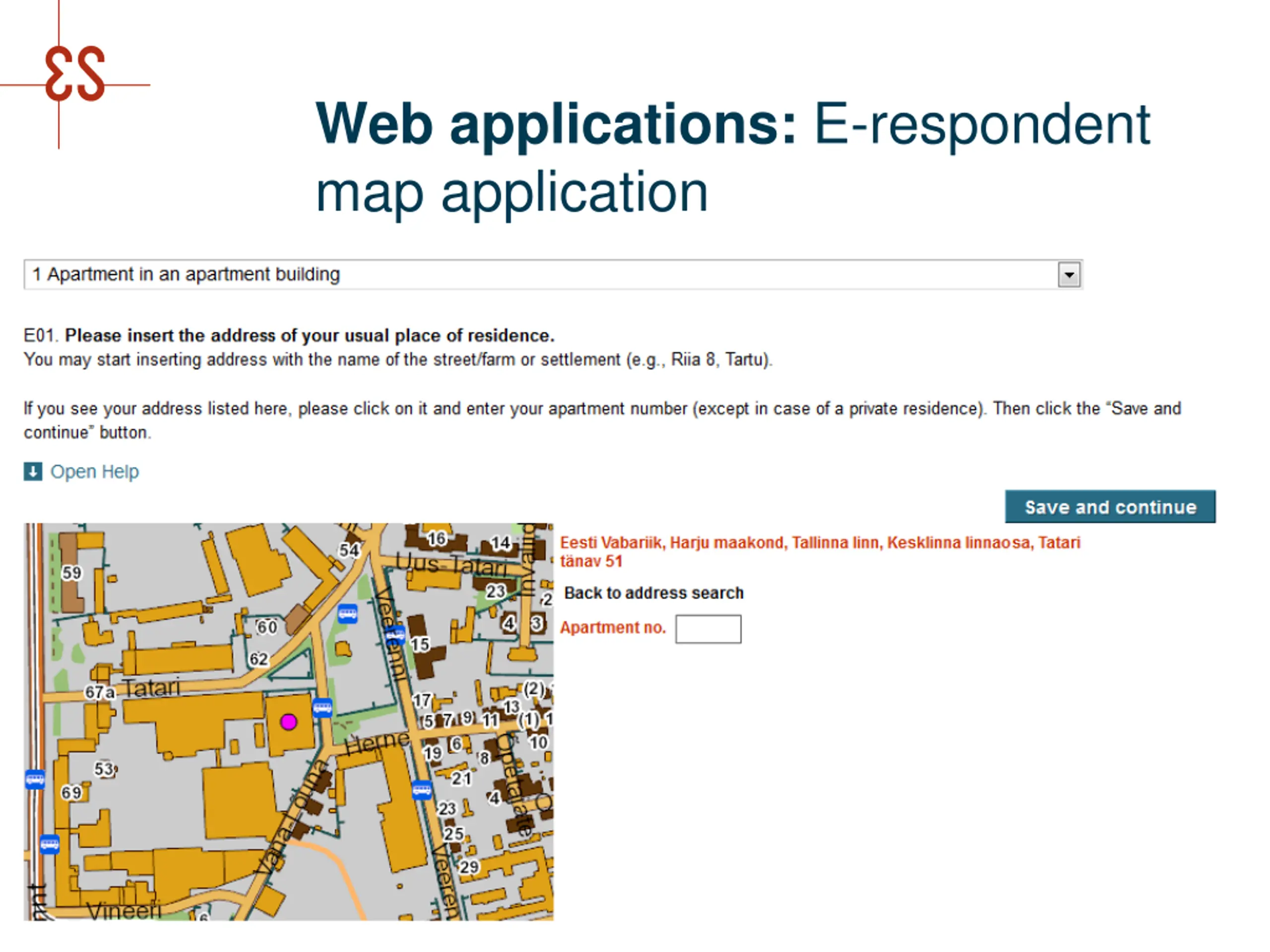Click building number 62 on map
The image size is (1270, 952).
[258, 659]
